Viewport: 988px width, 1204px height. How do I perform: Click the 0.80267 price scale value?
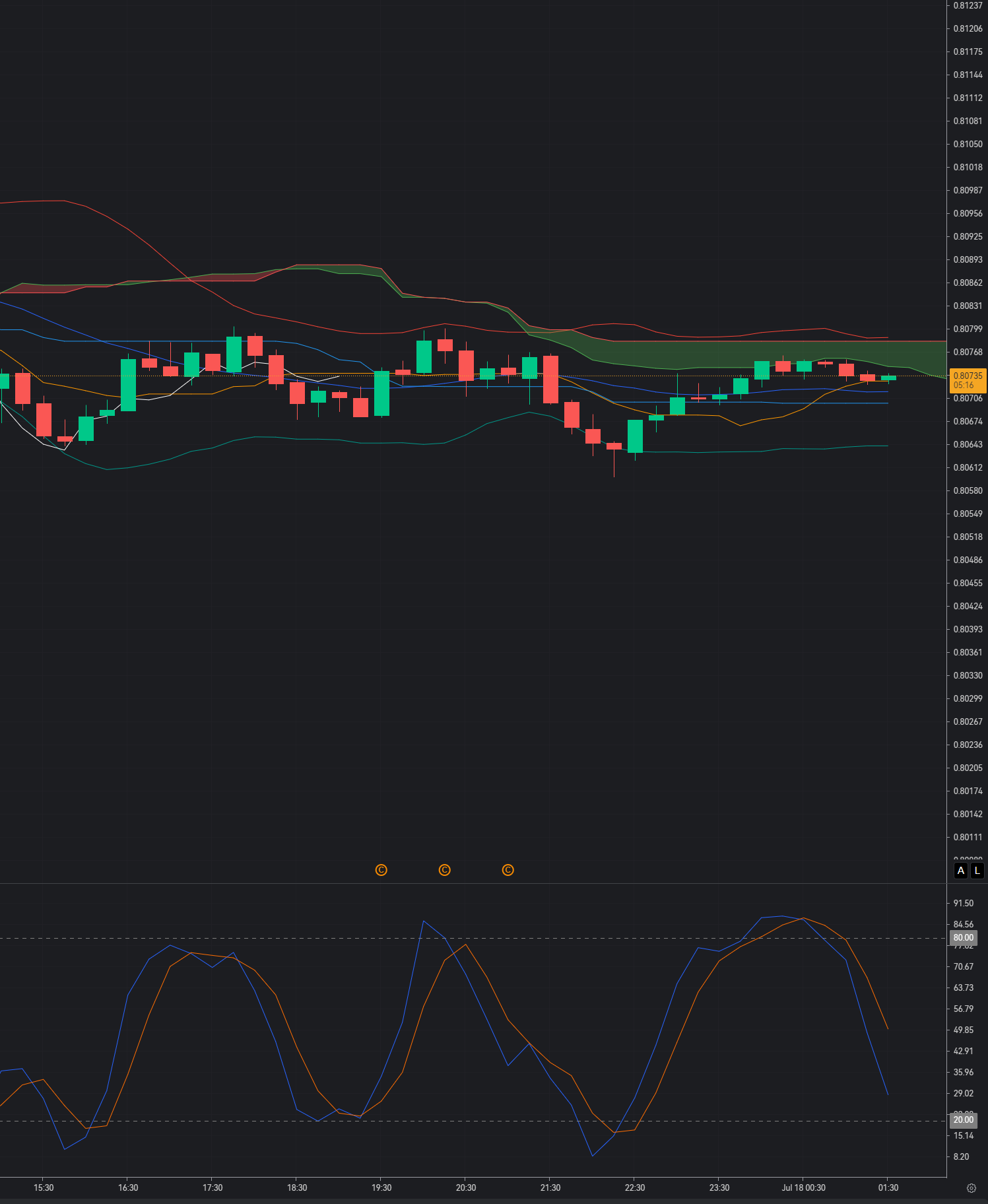968,721
